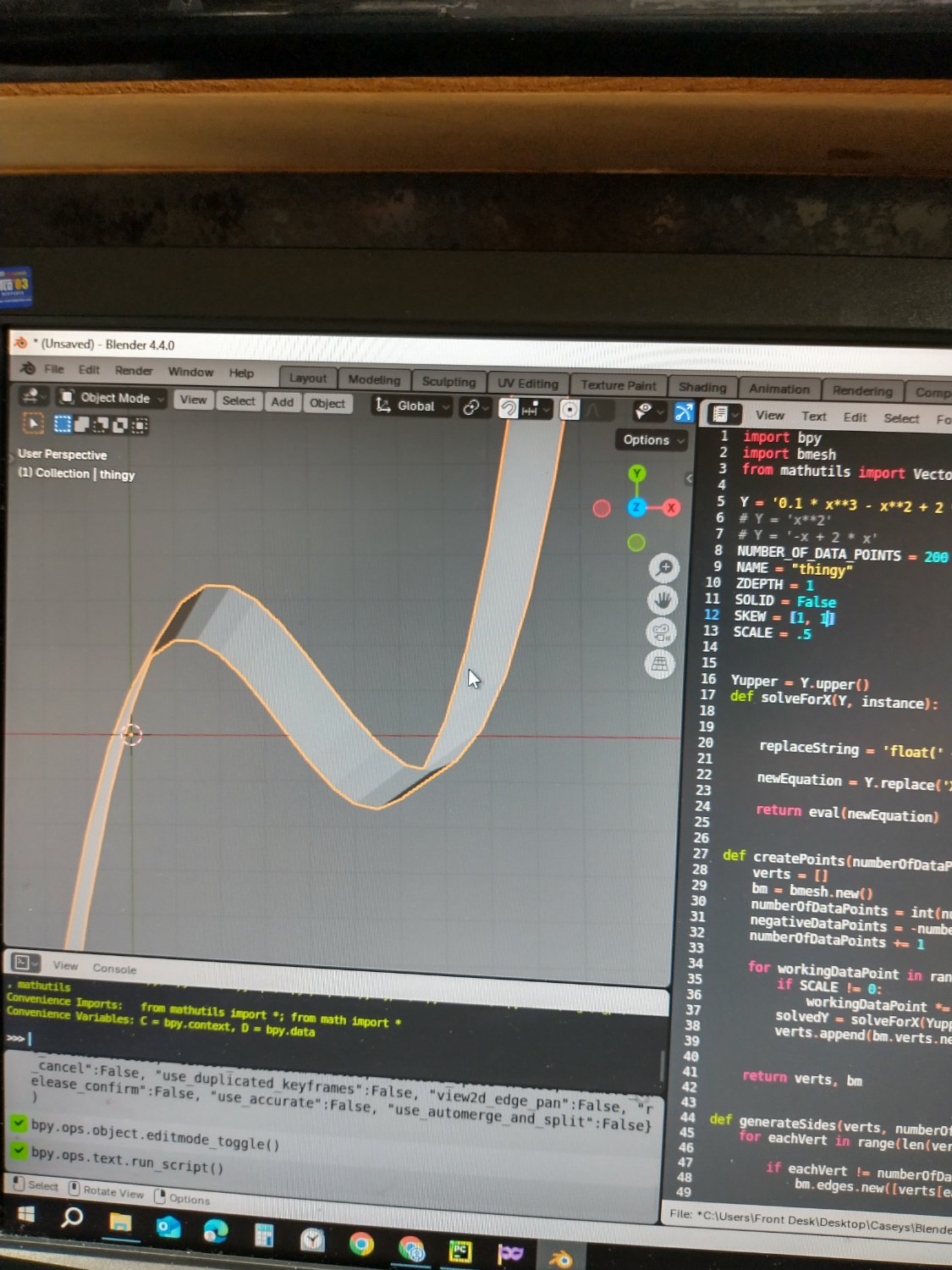Image resolution: width=952 pixels, height=1270 pixels.
Task: Open the Text menu in text editor
Action: click(x=814, y=416)
